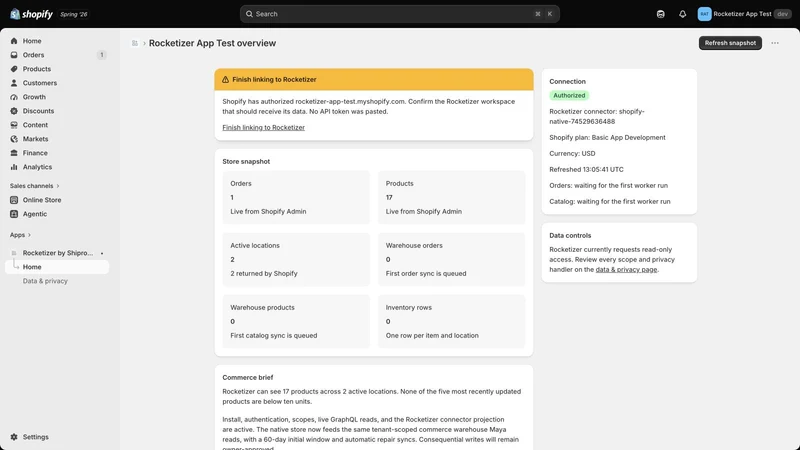This screenshot has width=800, height=450.
Task: Open the Online Store channel
Action: point(57,200)
